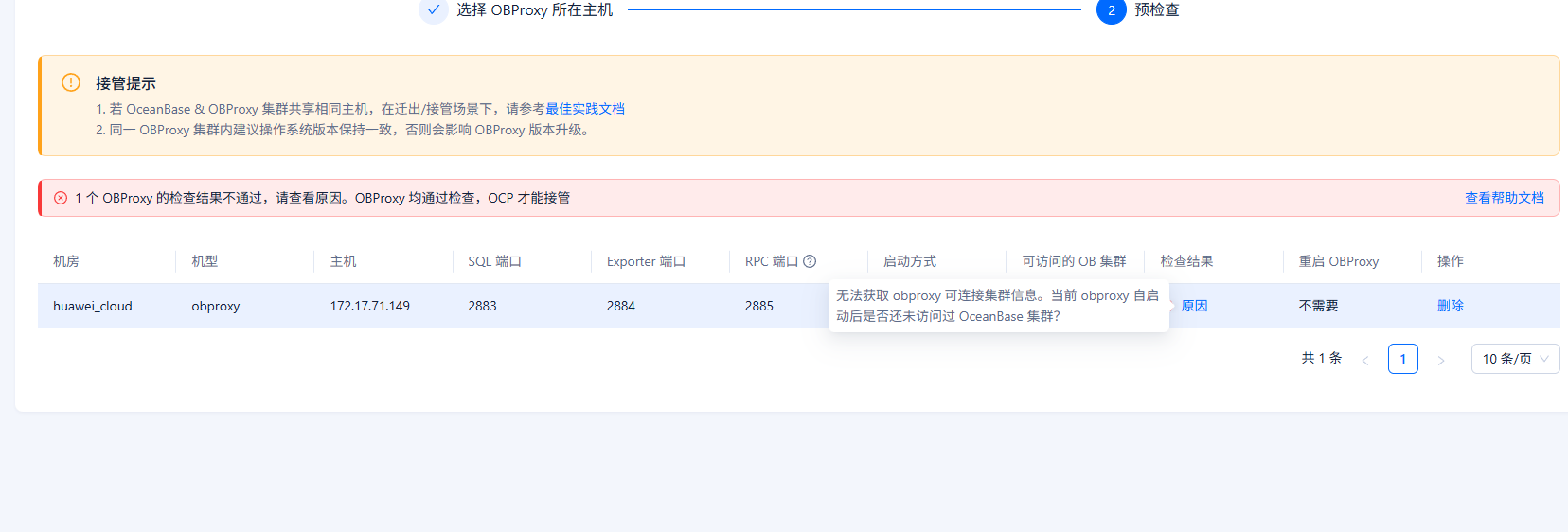1568x532 pixels.
Task: Click 原因 to view the failure reason
Action: tap(1194, 306)
